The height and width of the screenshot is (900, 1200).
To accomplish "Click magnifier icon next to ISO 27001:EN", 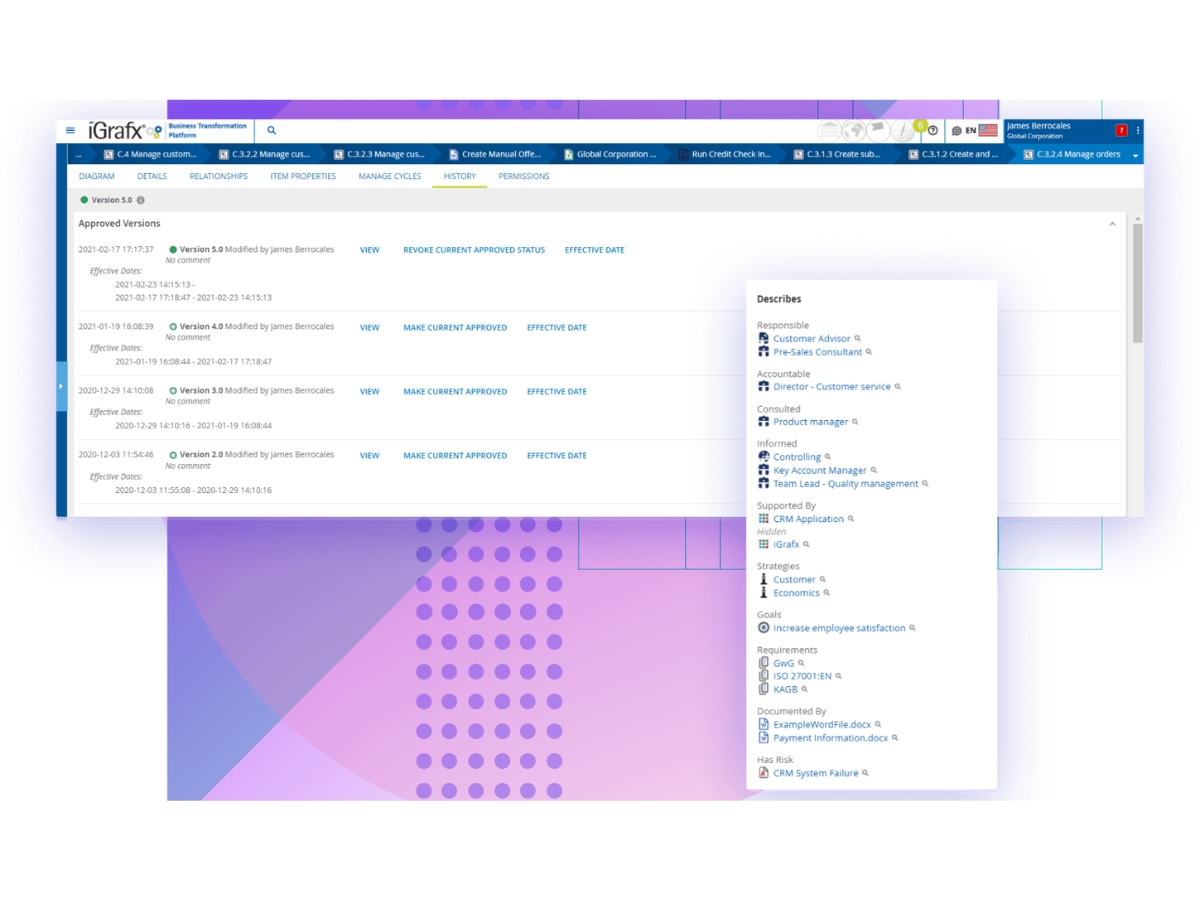I will (838, 676).
